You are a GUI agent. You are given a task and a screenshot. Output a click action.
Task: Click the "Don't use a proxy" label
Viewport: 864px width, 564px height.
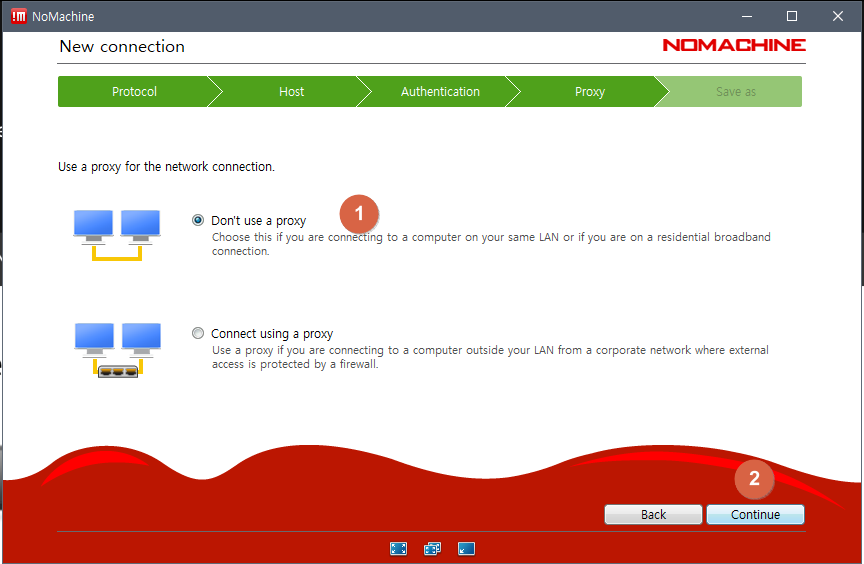258,221
